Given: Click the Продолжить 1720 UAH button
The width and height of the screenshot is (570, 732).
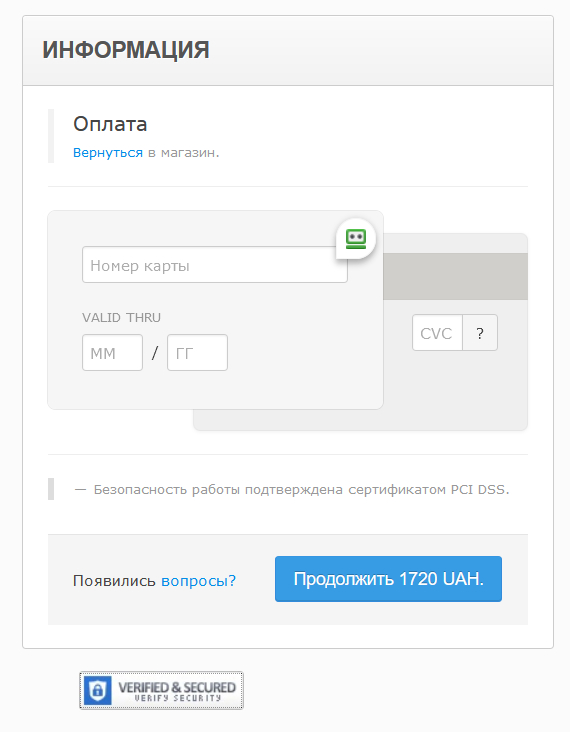Looking at the screenshot, I should tap(388, 579).
